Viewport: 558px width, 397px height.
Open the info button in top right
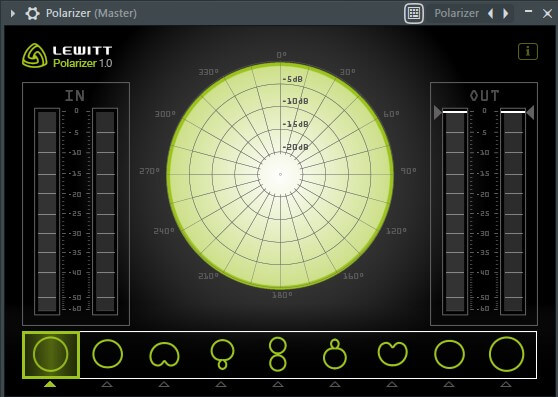pos(528,52)
